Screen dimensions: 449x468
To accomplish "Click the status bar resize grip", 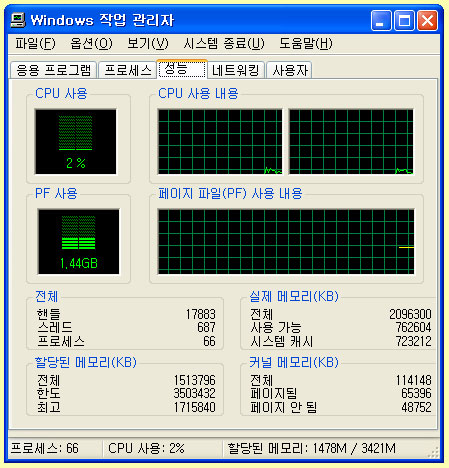I will point(433,452).
